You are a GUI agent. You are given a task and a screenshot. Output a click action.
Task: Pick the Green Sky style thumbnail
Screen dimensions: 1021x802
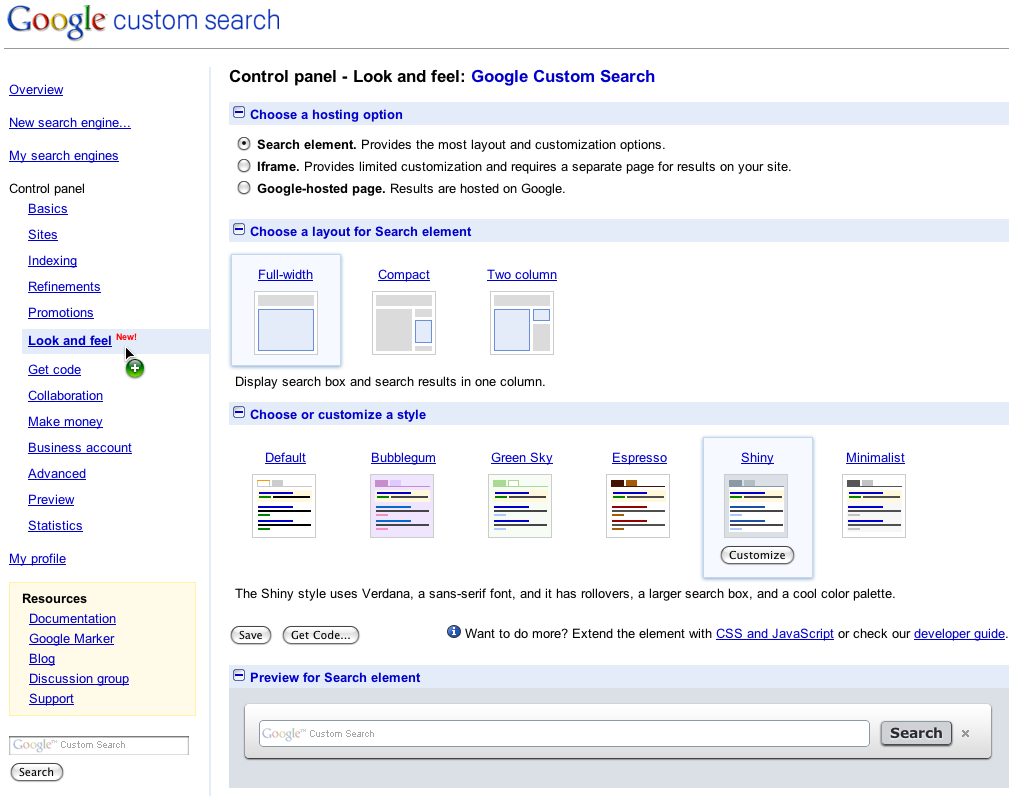[x=520, y=506]
